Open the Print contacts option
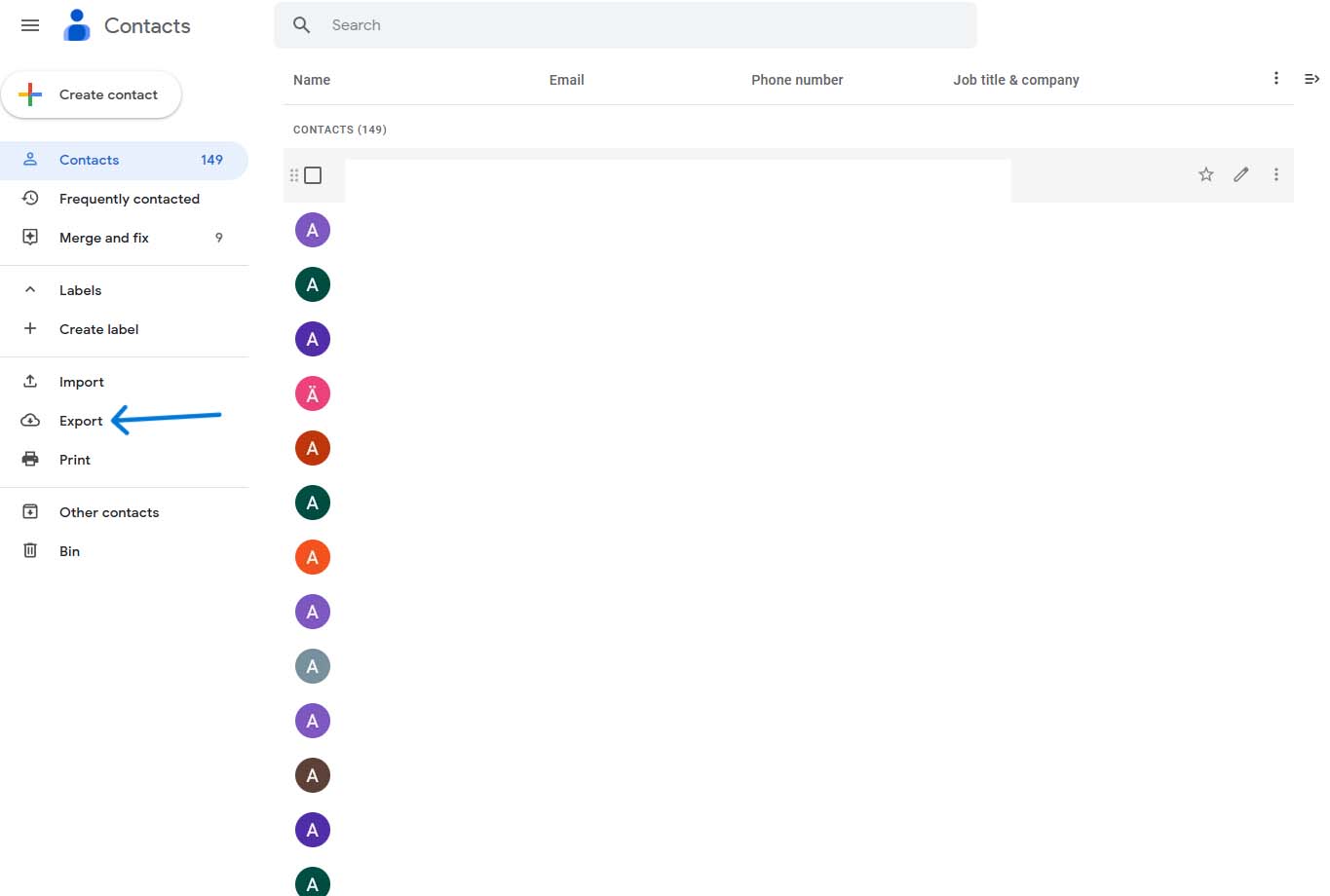Viewport: 1330px width, 896px height. (74, 459)
